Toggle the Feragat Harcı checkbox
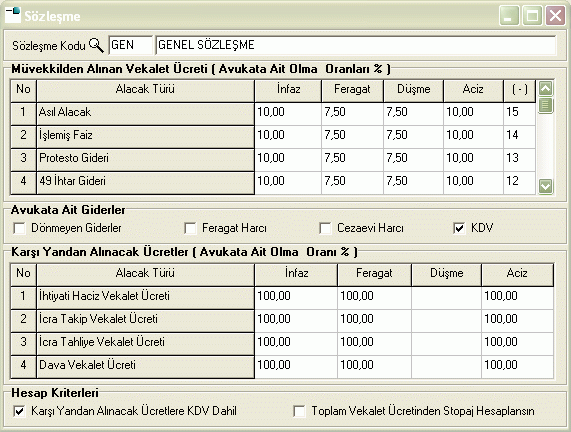The width and height of the screenshot is (571, 432). click(190, 228)
